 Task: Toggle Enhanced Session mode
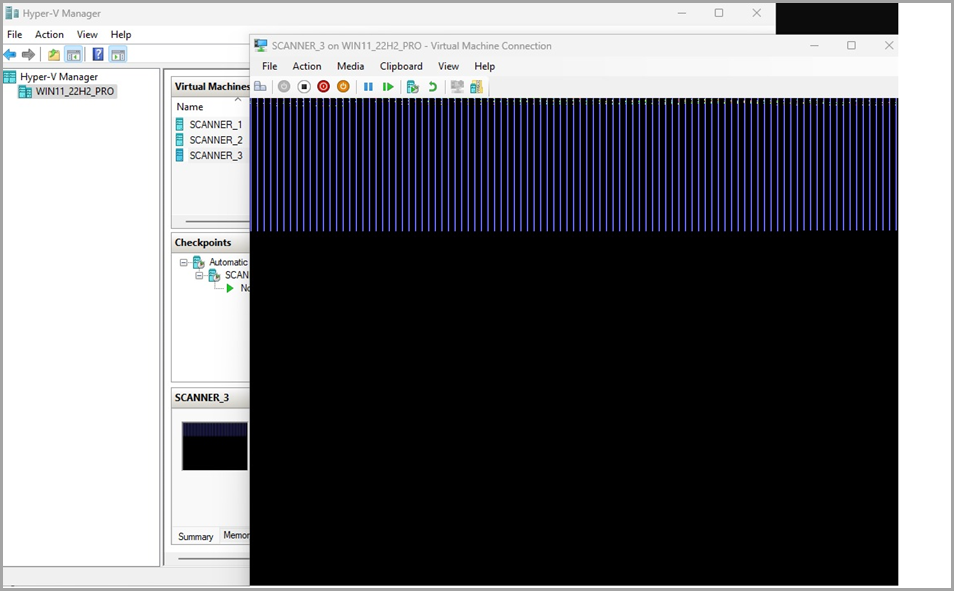coord(457,87)
